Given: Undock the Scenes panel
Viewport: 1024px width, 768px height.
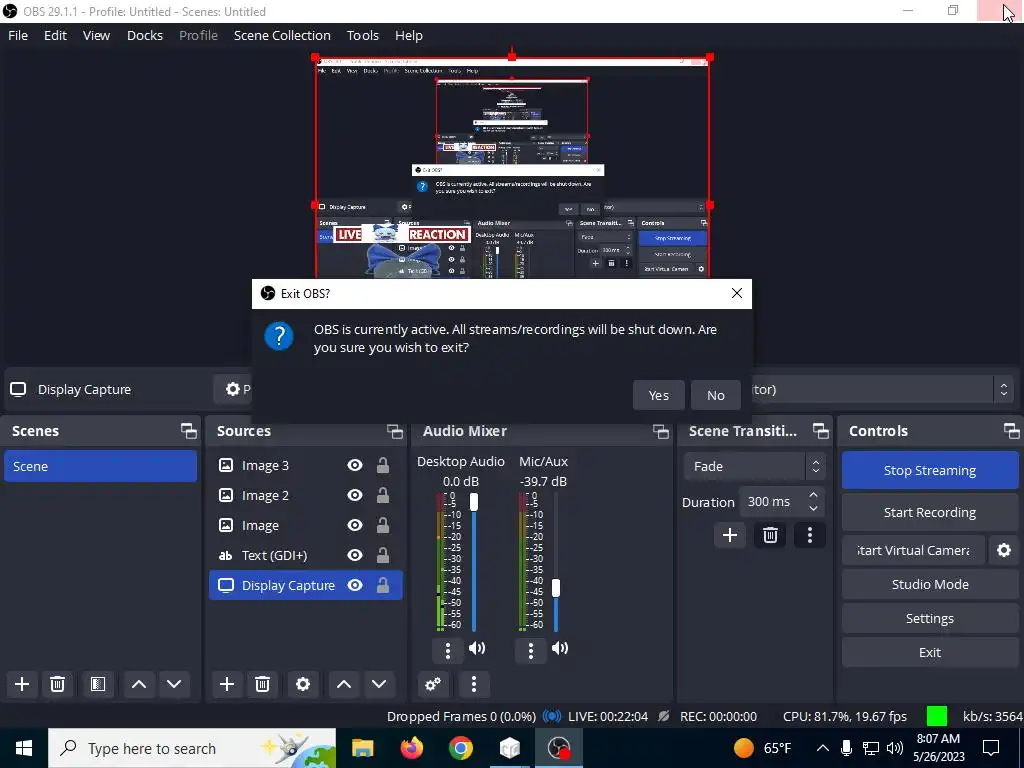Looking at the screenshot, I should (x=189, y=431).
